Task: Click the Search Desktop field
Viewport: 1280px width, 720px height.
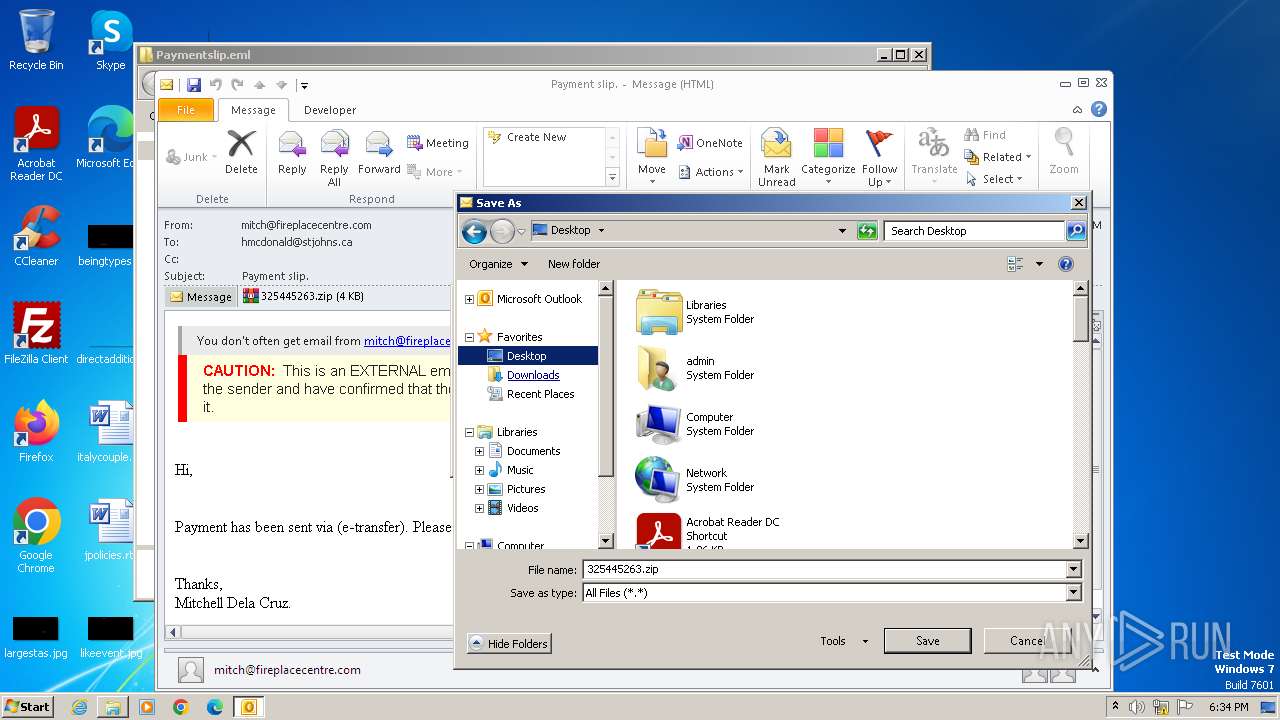Action: (x=974, y=231)
